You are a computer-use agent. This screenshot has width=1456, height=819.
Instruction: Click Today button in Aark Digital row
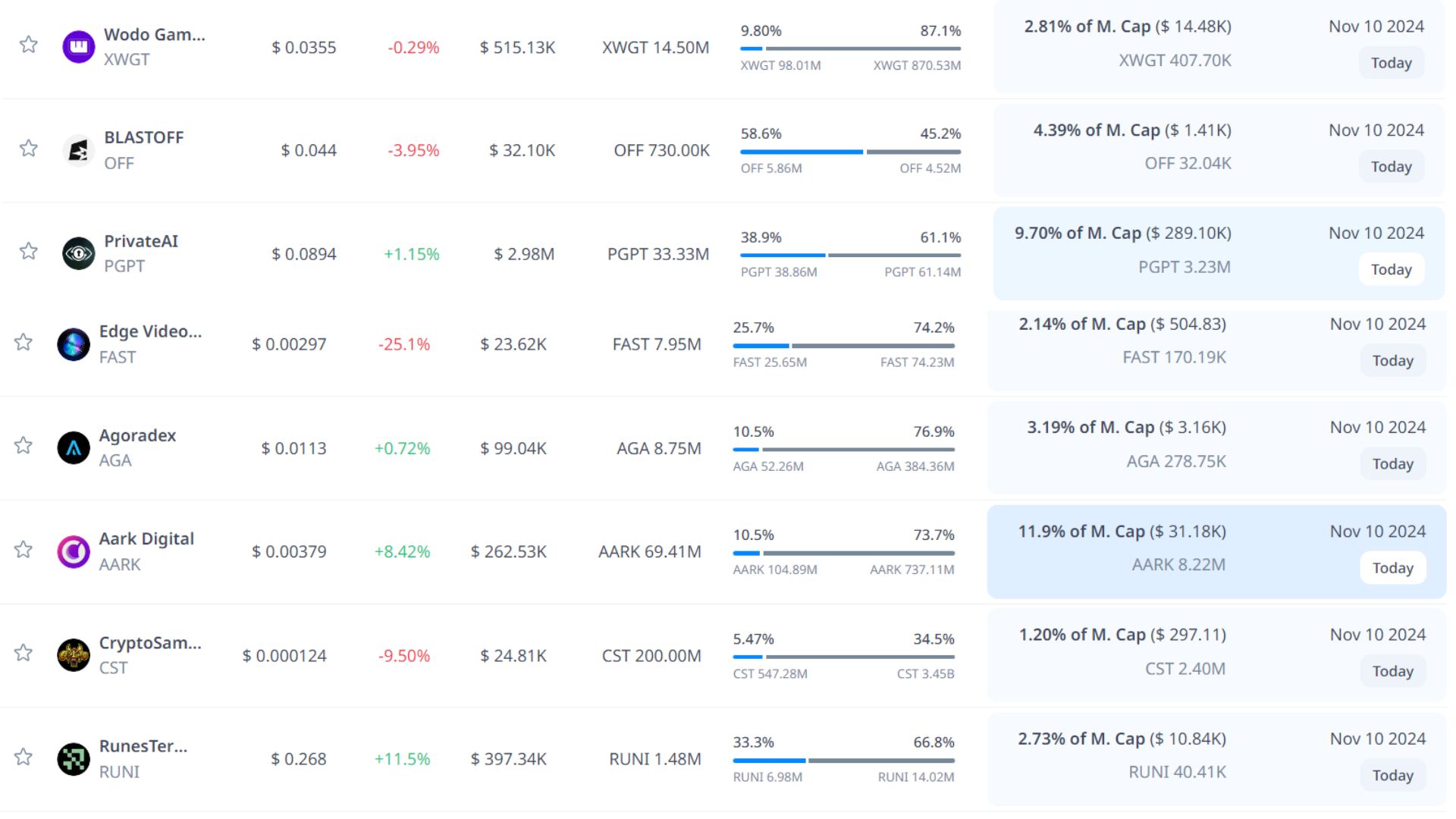tap(1392, 568)
